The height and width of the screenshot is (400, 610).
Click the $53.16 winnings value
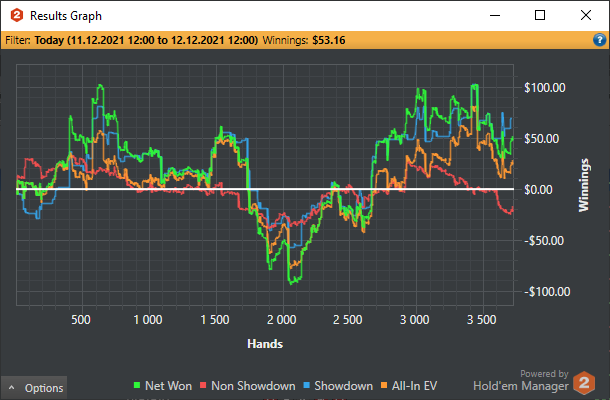[x=329, y=40]
